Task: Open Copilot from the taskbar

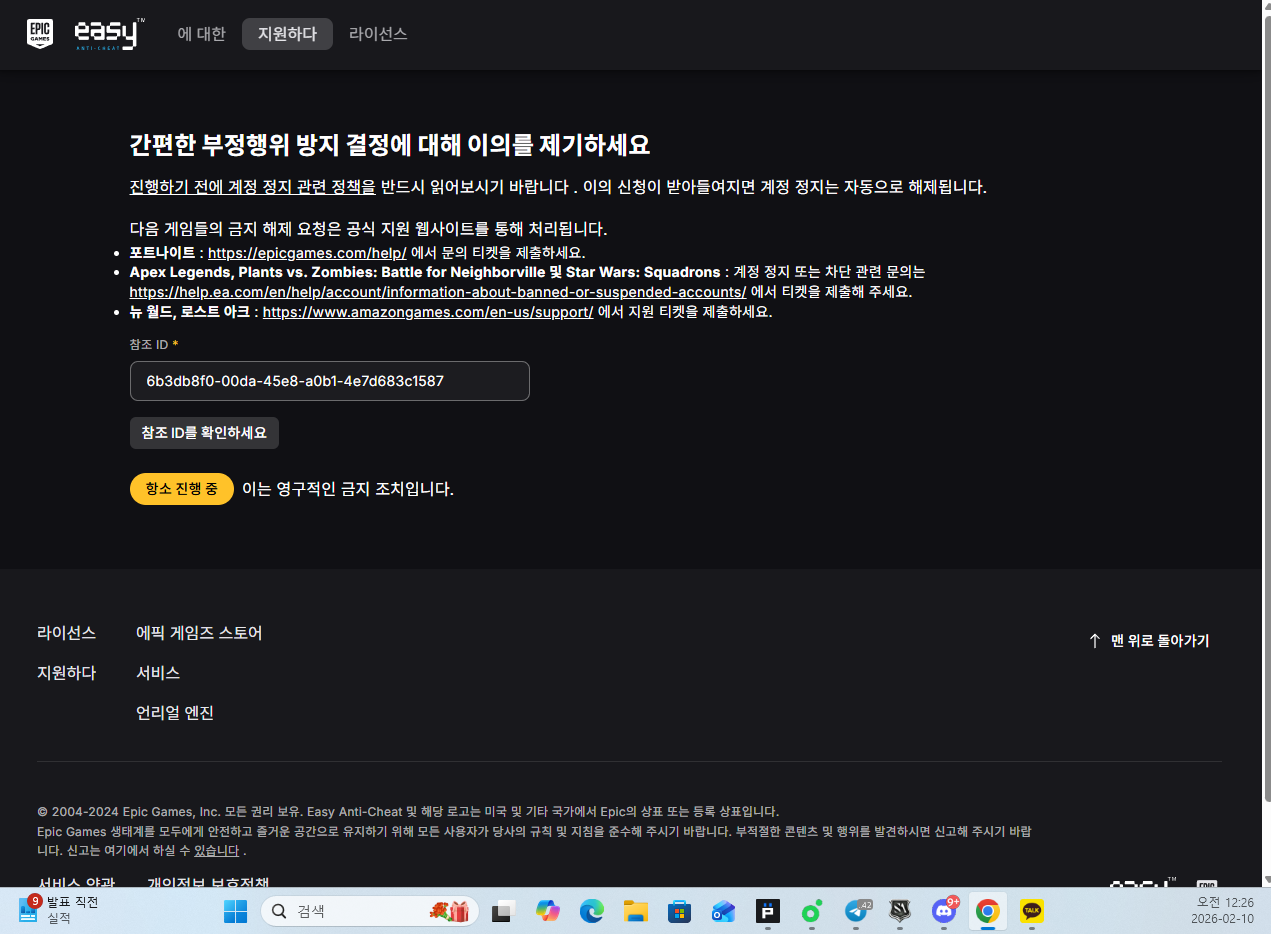Action: [548, 911]
